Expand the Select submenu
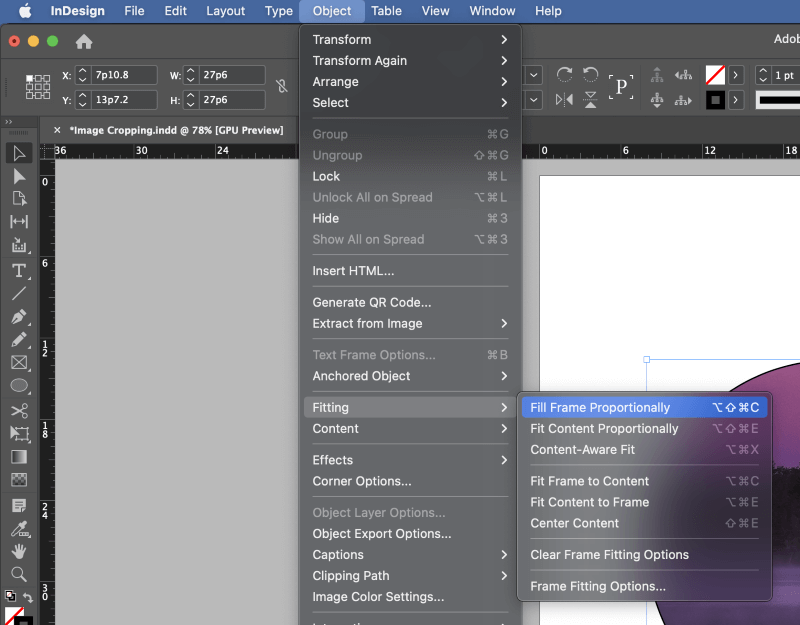The width and height of the screenshot is (800, 625). point(410,103)
